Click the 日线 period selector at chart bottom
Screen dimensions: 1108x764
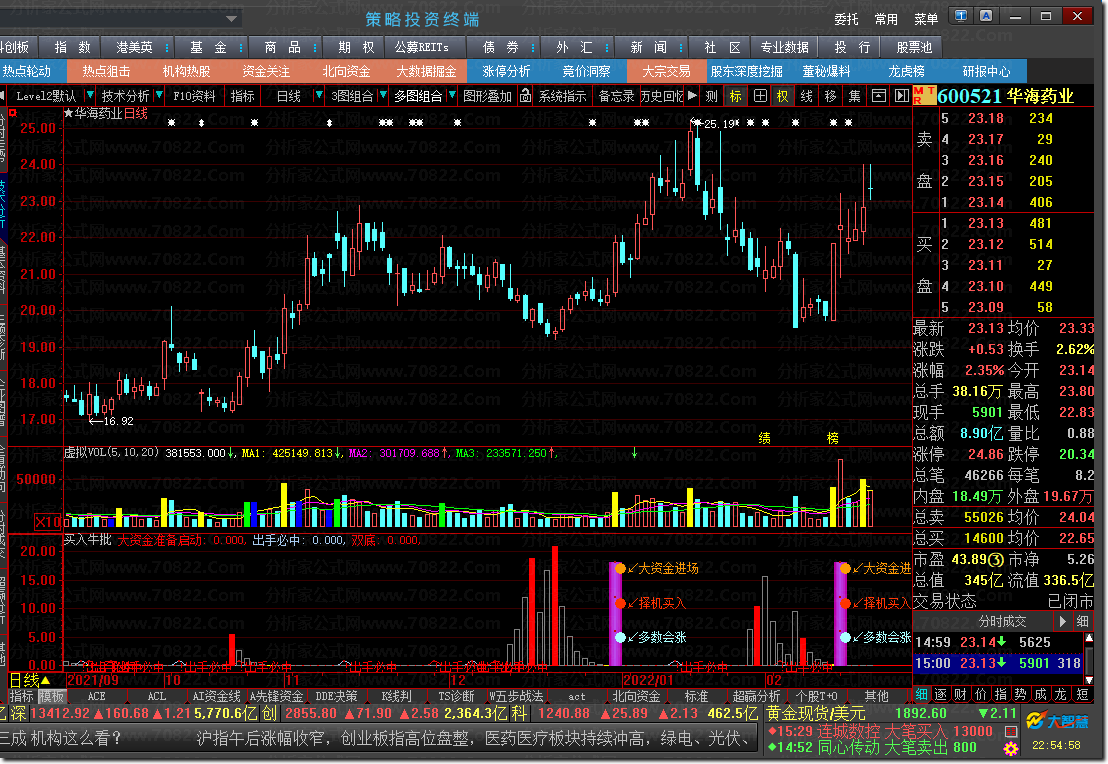pos(30,681)
